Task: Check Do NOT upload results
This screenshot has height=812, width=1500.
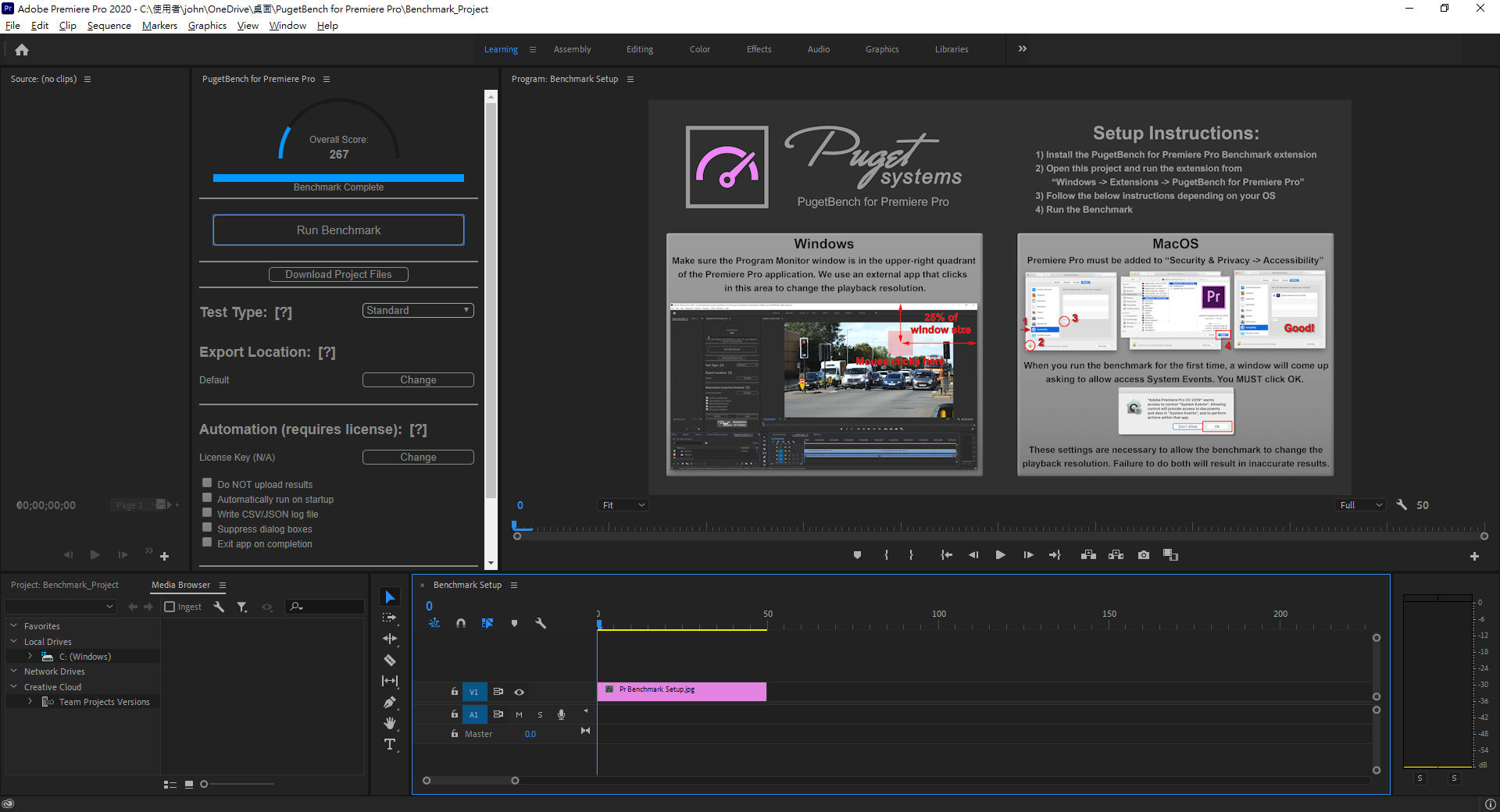Action: 207,483
